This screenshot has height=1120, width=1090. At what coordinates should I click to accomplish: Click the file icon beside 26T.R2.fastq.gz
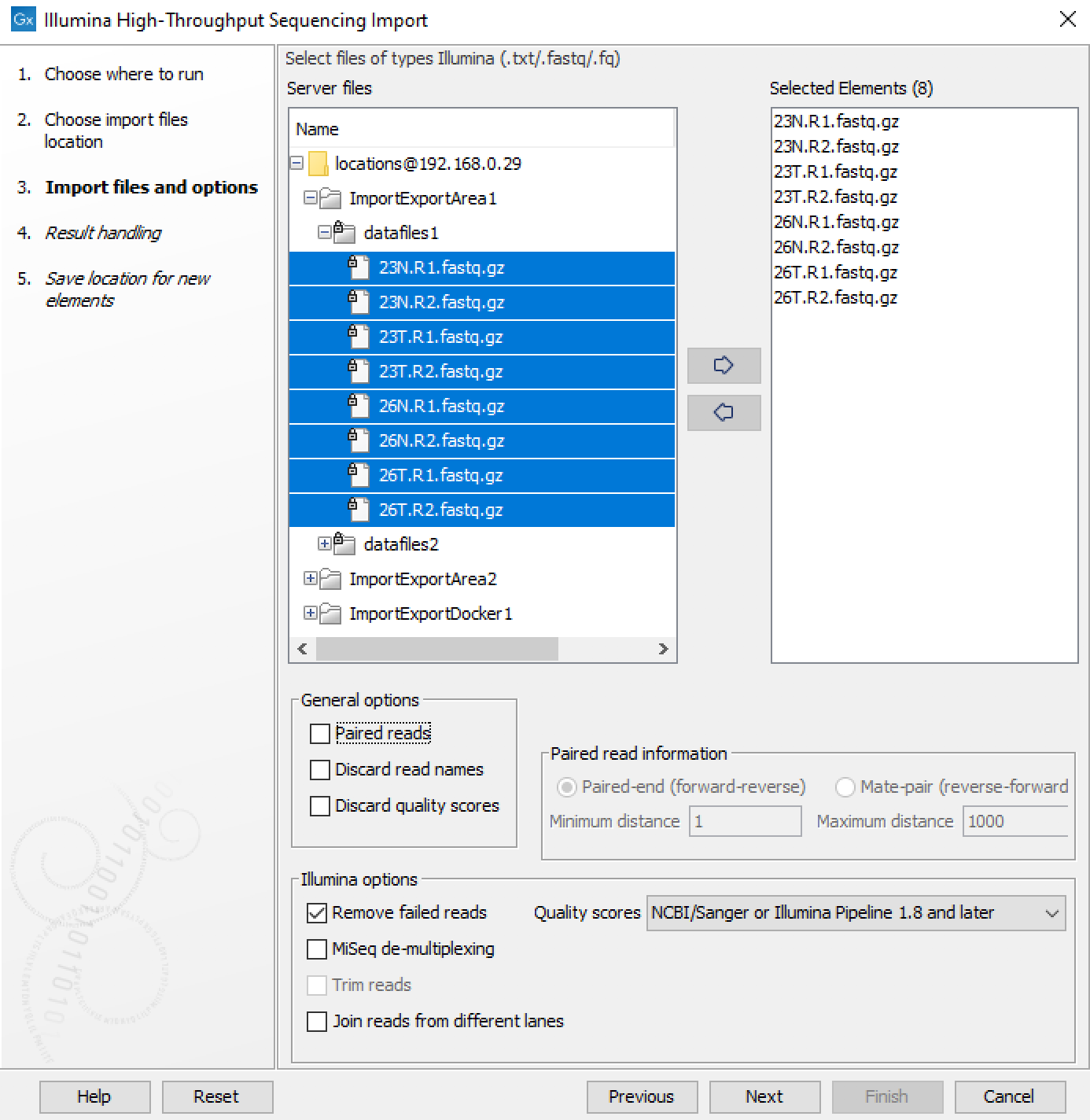click(x=359, y=510)
